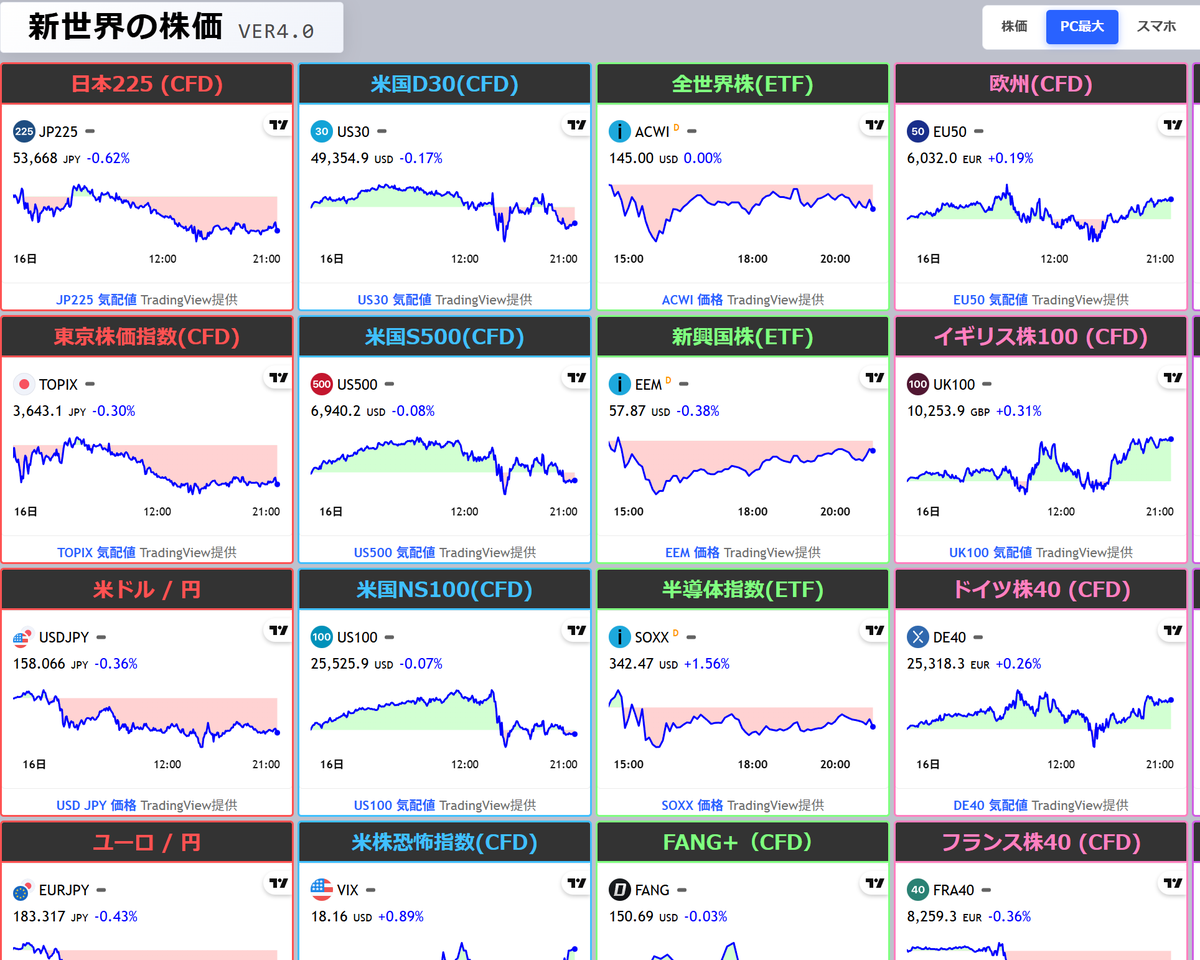Click the UK100 mini price chart
1200x960 pixels.
(x=1040, y=465)
